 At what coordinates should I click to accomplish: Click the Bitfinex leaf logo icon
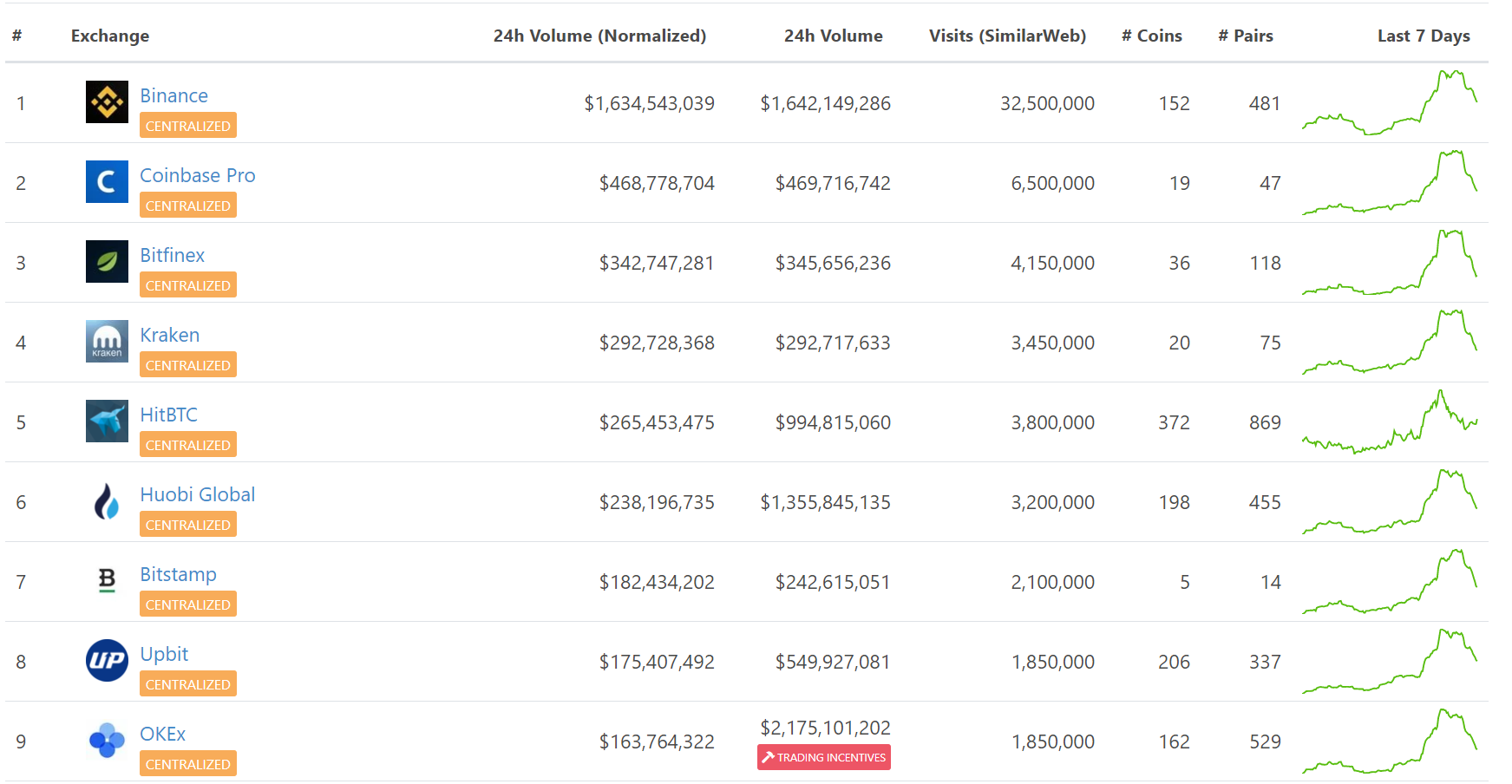(107, 262)
